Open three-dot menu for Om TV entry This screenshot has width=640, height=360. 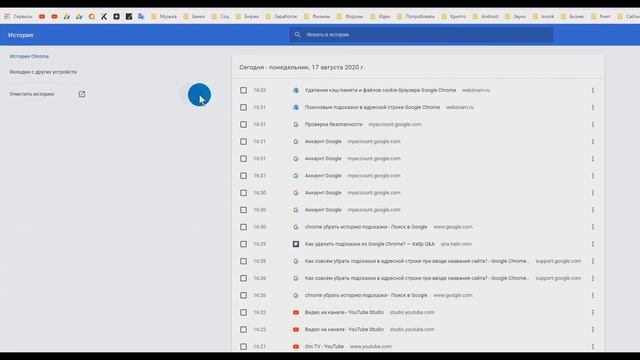point(593,347)
